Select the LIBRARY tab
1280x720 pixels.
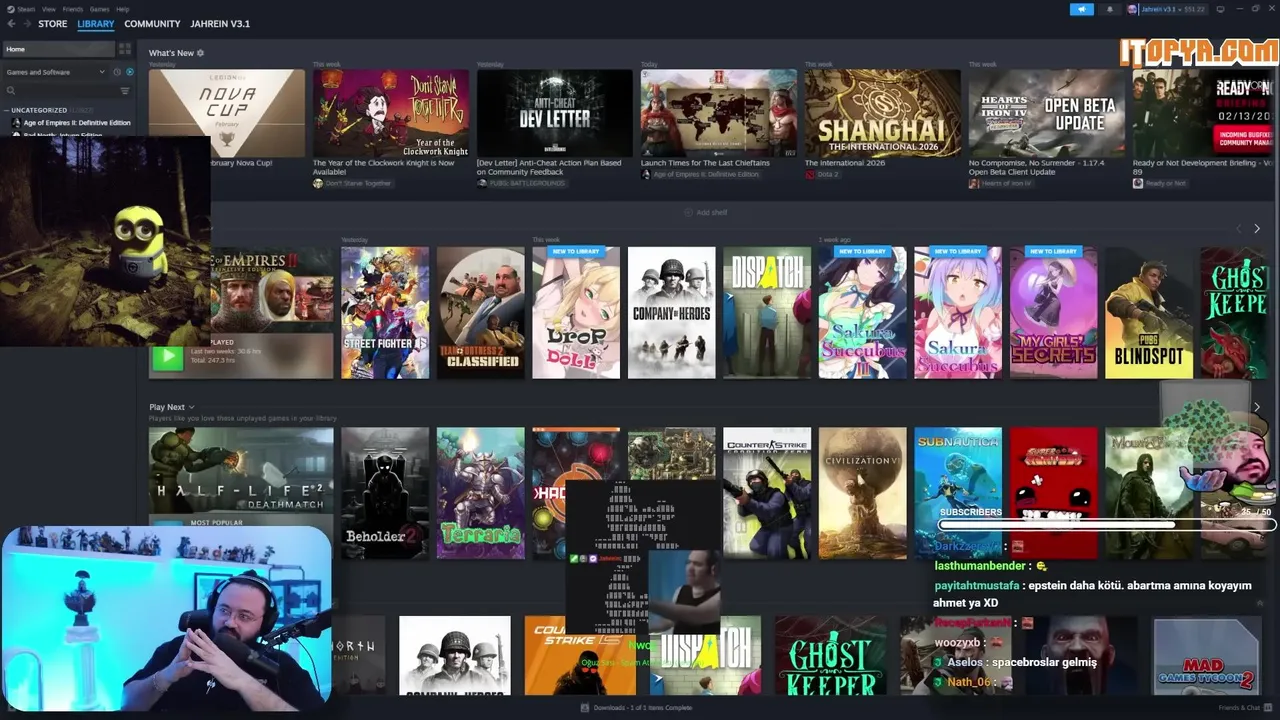tap(96, 24)
